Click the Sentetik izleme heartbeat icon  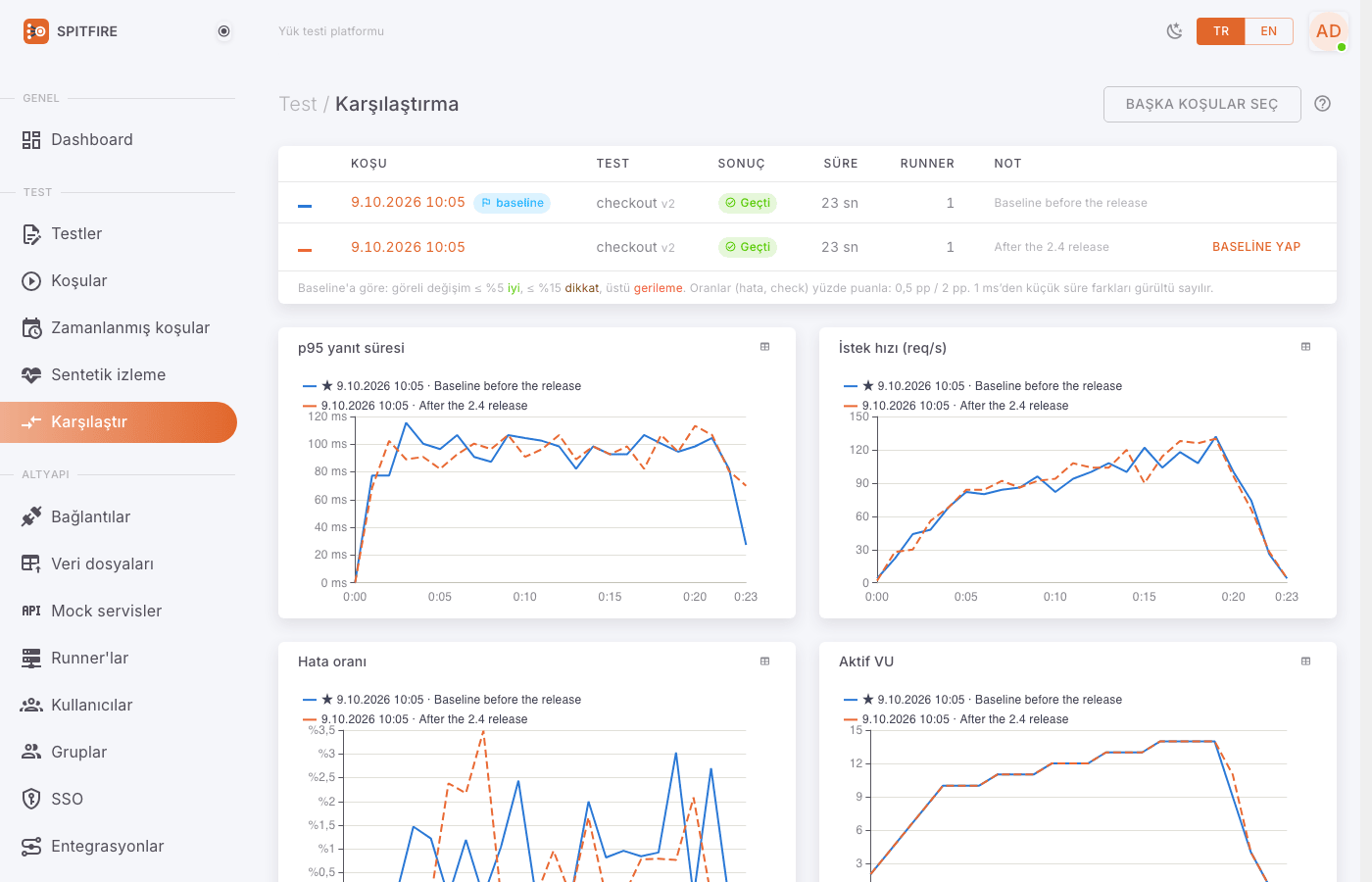[31, 375]
